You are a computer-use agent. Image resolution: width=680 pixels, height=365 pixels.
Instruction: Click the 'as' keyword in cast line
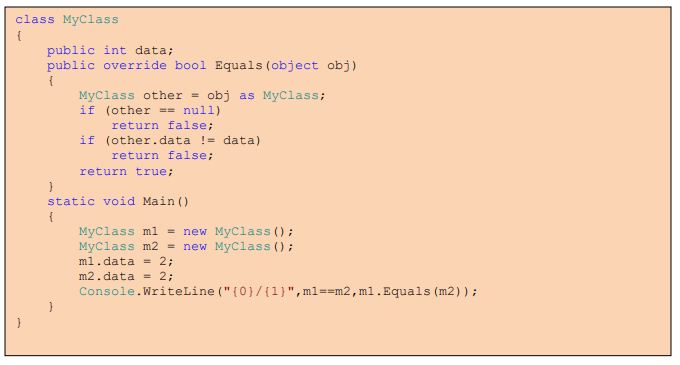click(x=247, y=96)
